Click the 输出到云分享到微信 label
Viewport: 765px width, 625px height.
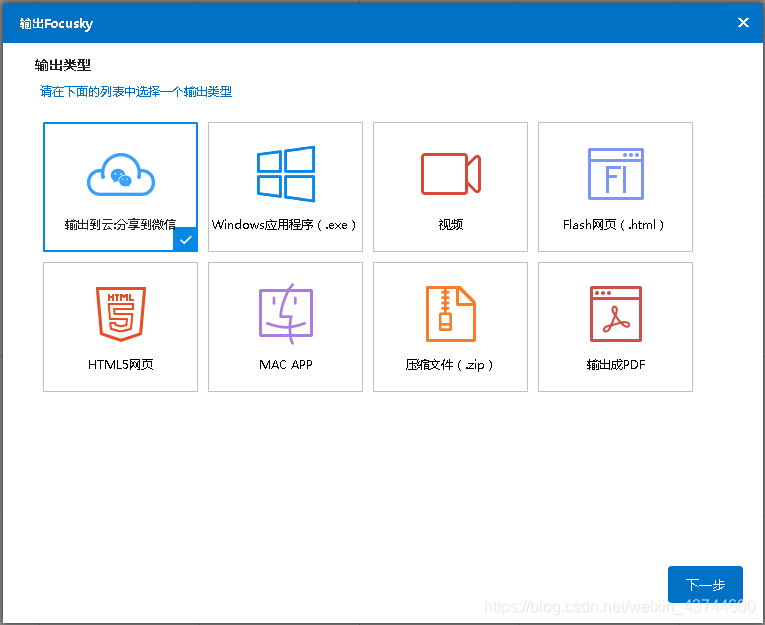pos(120,224)
